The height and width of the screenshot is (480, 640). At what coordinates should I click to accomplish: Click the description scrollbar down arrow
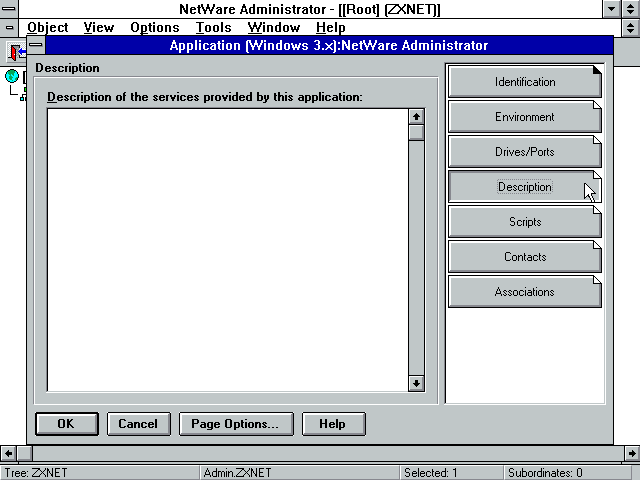click(x=416, y=383)
